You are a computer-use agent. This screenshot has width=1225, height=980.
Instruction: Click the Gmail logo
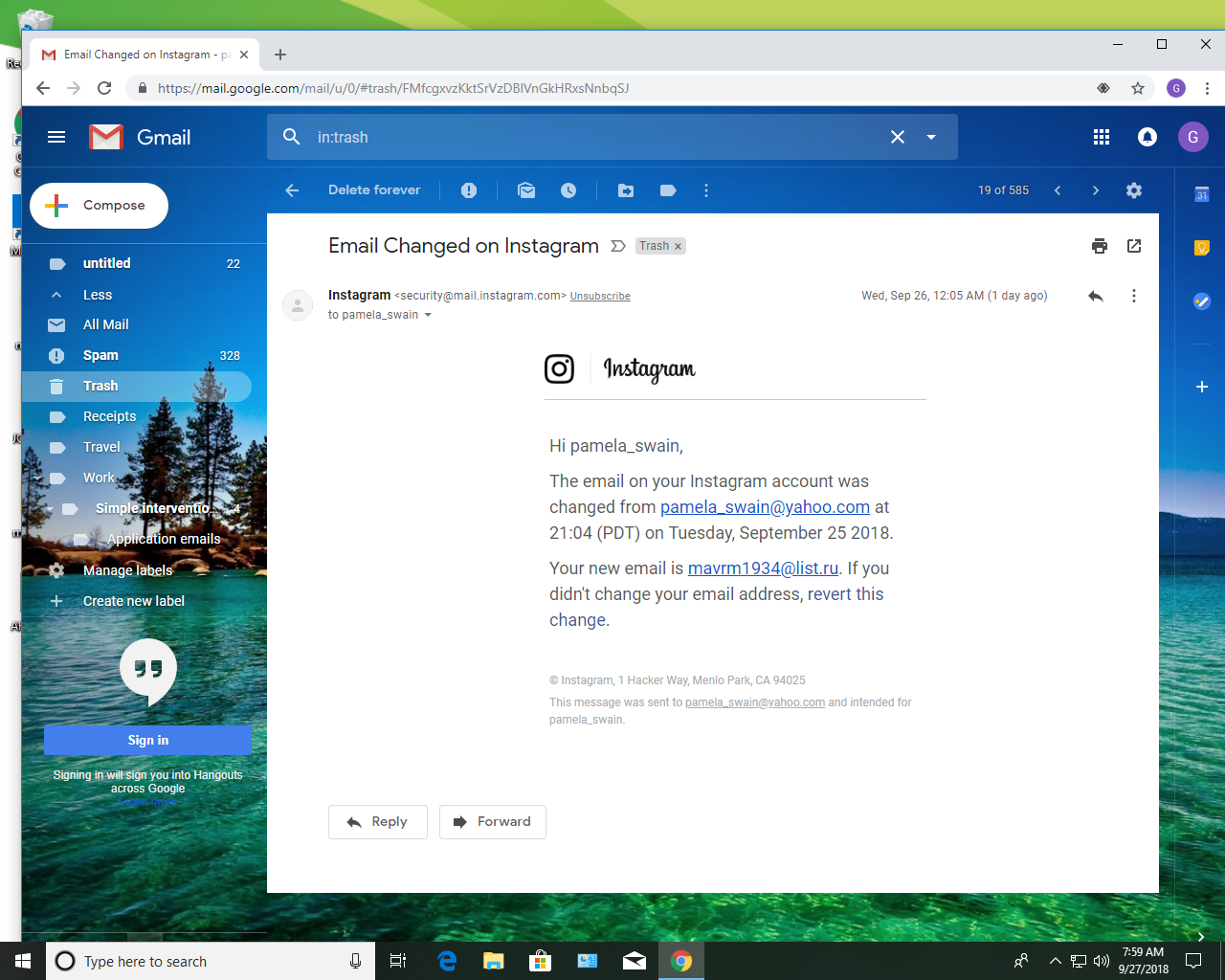(140, 137)
